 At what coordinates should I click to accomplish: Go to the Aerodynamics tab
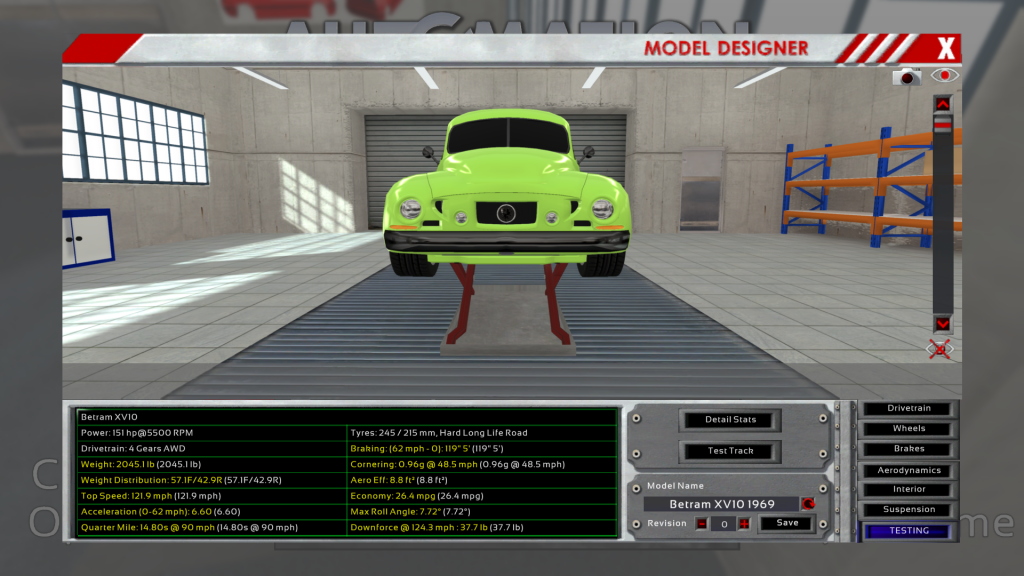point(909,470)
